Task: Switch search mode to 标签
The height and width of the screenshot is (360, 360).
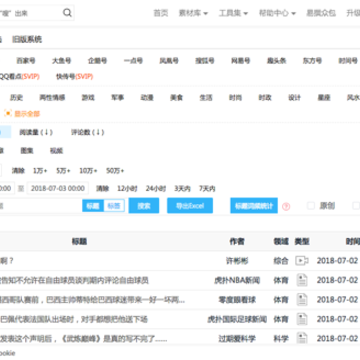Action: [x=114, y=206]
